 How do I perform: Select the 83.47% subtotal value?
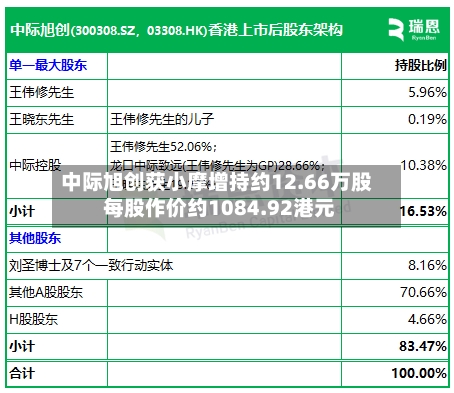pyautogui.click(x=423, y=346)
